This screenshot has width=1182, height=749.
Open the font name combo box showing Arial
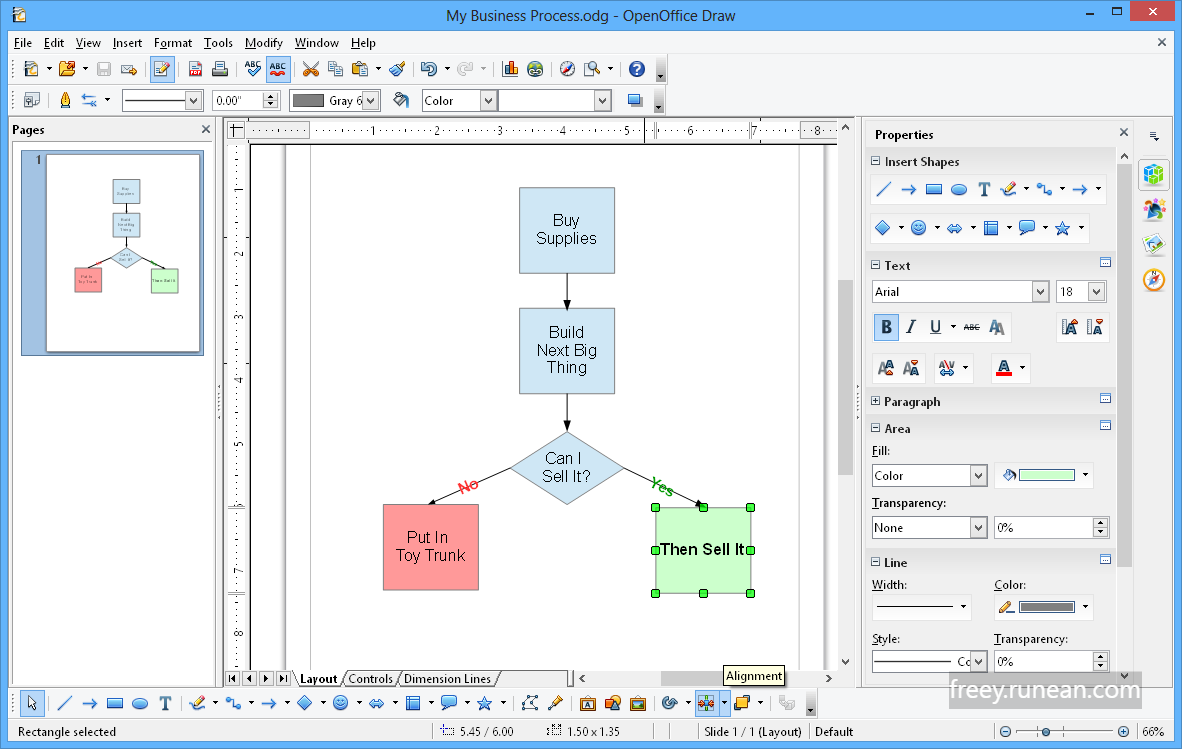[x=953, y=291]
